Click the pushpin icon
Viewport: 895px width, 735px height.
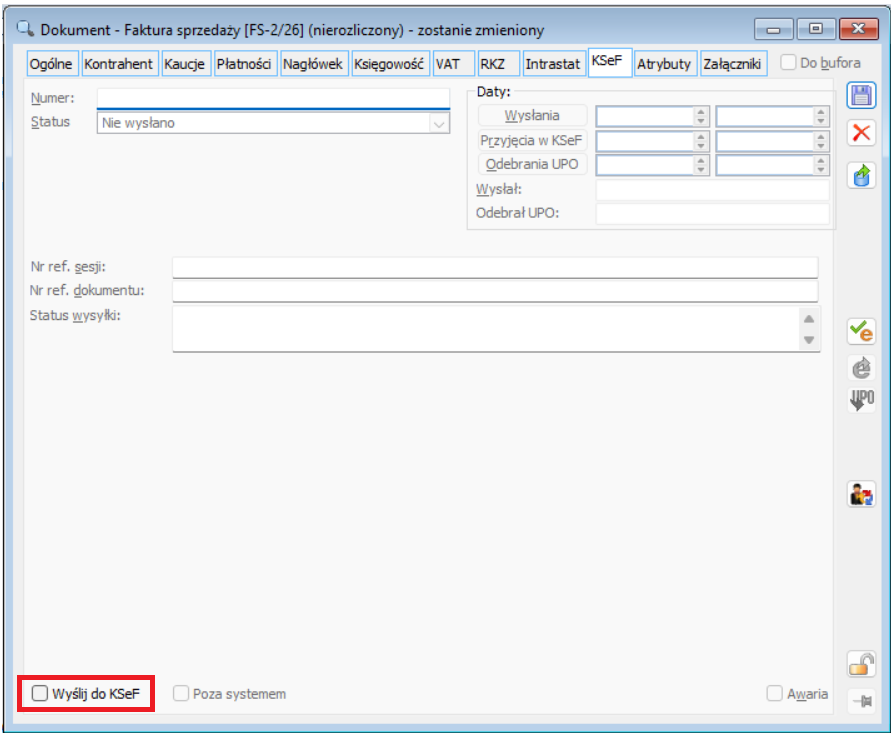(x=860, y=700)
